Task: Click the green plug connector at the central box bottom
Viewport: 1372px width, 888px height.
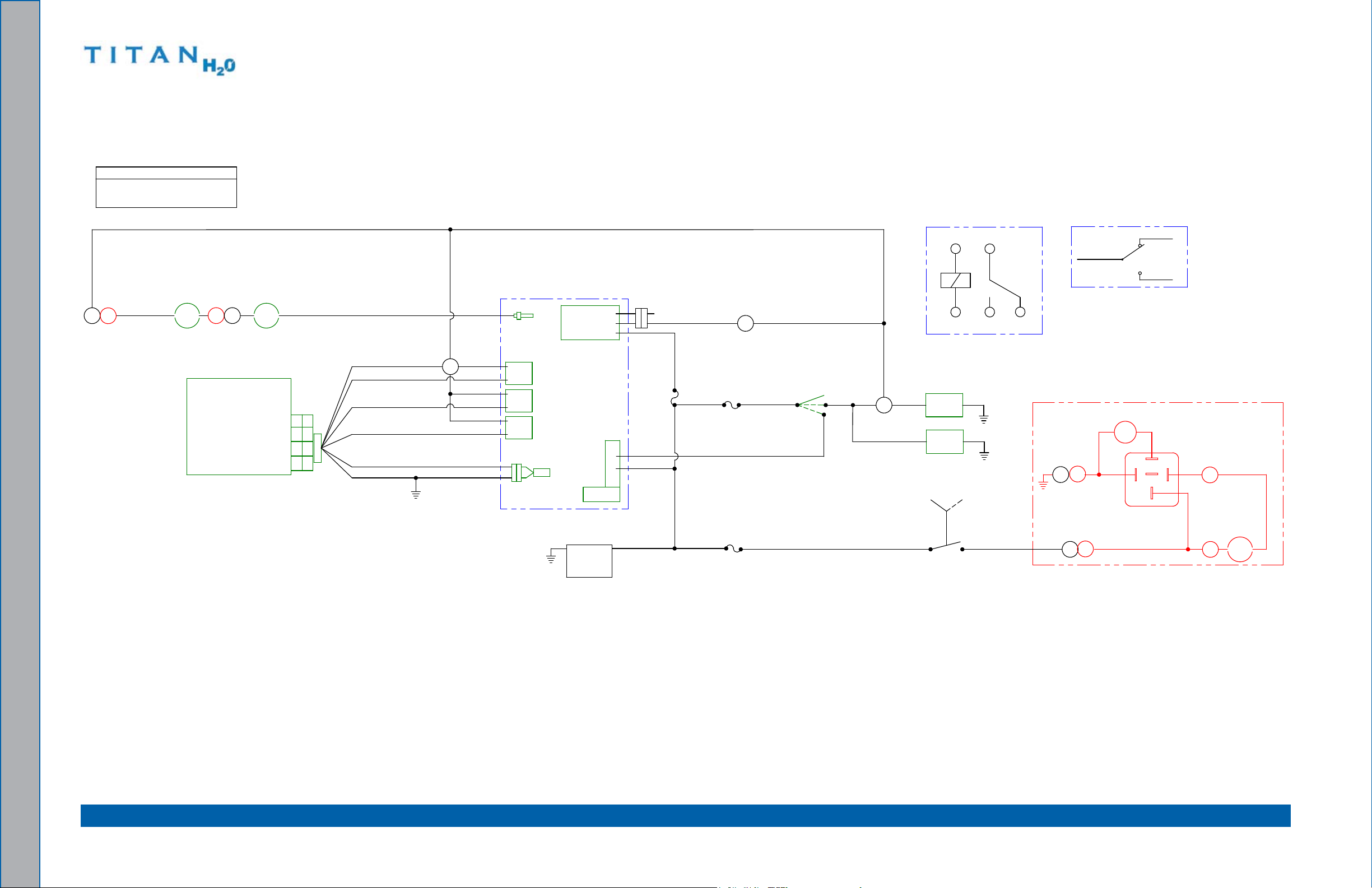Action: click(531, 473)
